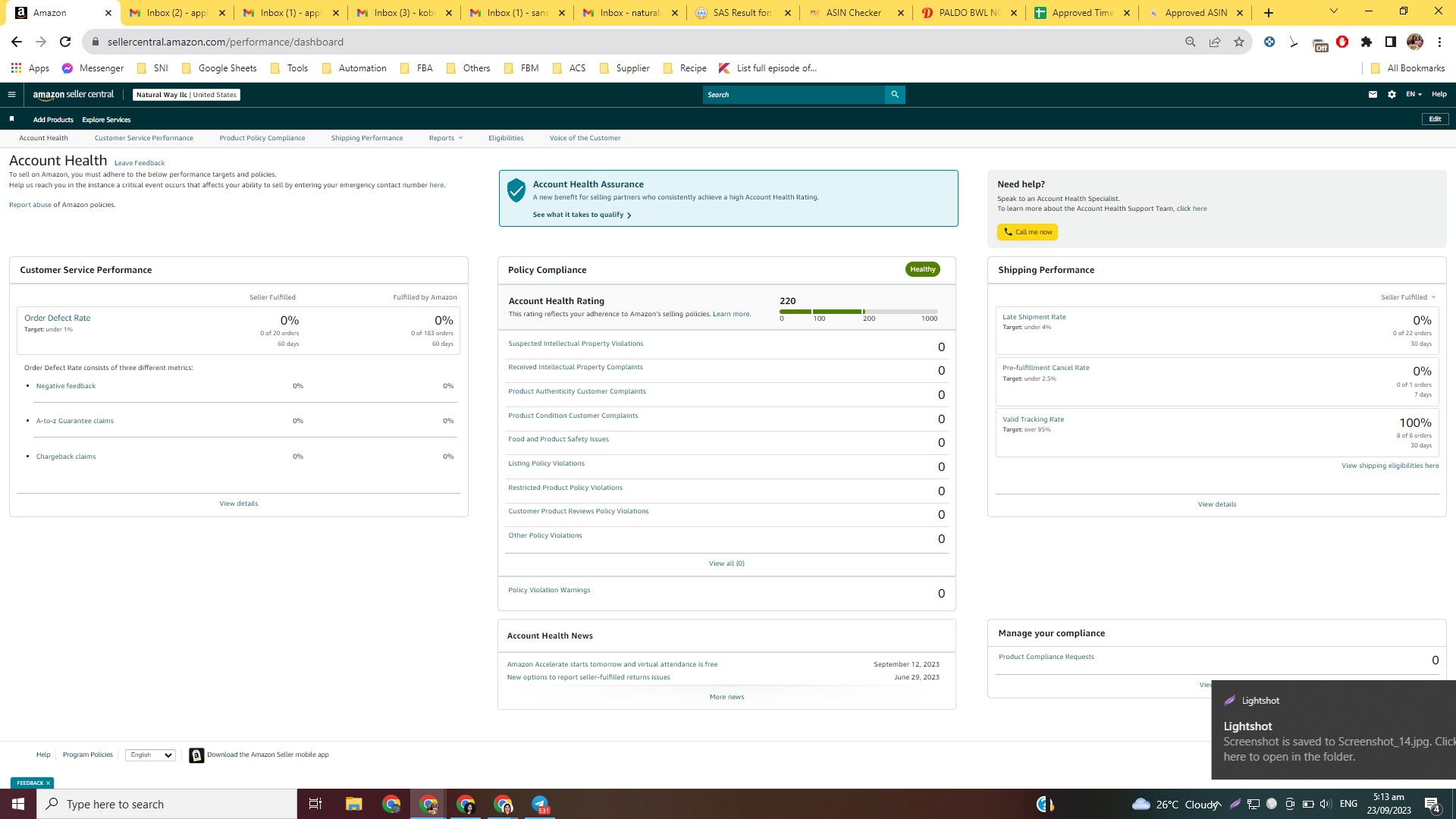Open Add Products in the toolbar
Viewport: 1456px width, 819px height.
coord(53,120)
